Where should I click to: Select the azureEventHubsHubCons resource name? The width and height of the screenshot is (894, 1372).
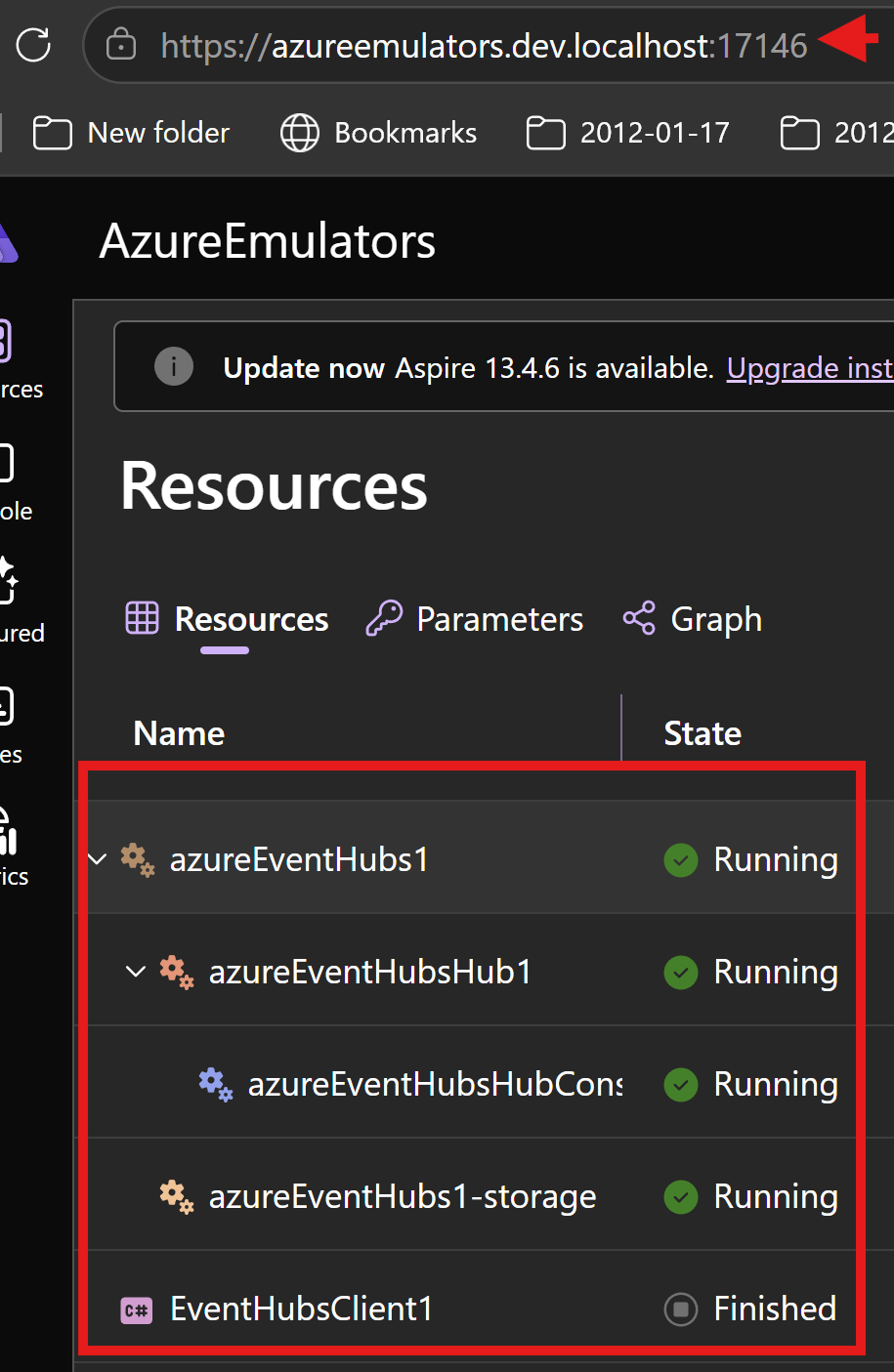(435, 1084)
